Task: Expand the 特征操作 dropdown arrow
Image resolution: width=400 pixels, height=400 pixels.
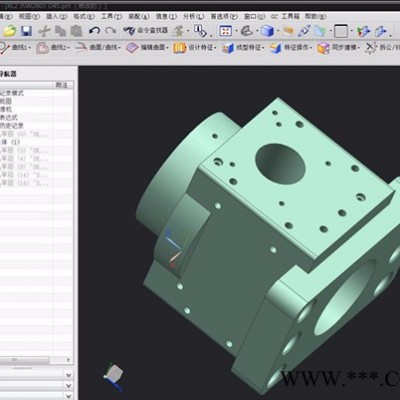Action: pos(311,48)
